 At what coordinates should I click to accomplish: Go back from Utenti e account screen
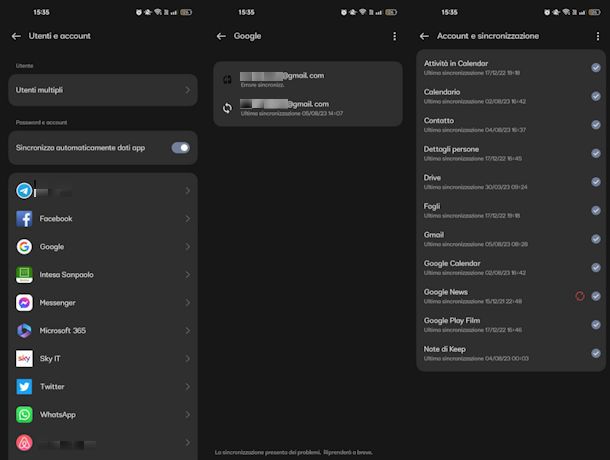(x=16, y=36)
